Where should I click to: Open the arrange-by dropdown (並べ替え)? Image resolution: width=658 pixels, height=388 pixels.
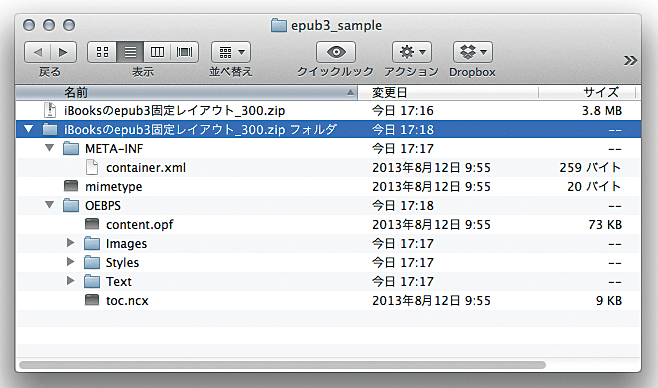tap(231, 52)
